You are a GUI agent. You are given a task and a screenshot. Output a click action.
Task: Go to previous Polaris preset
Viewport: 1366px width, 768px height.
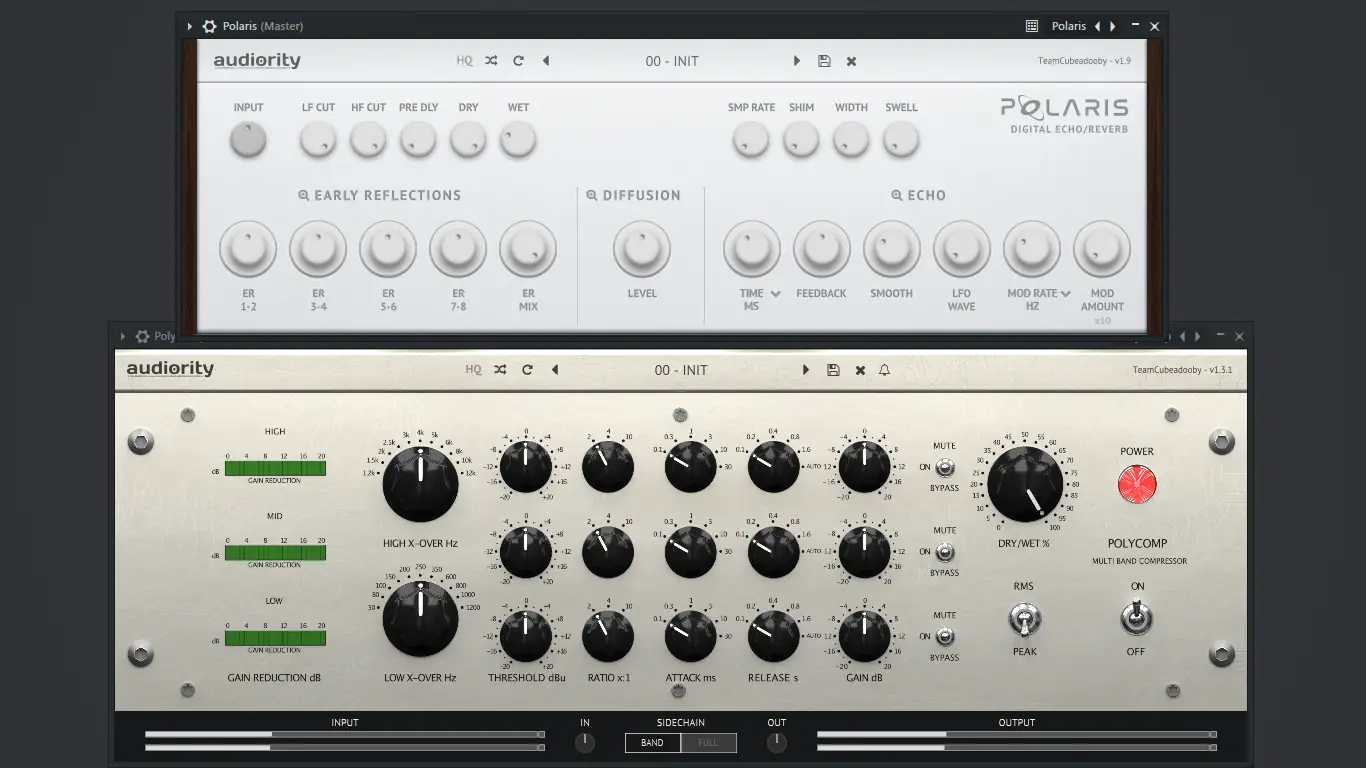coord(546,61)
